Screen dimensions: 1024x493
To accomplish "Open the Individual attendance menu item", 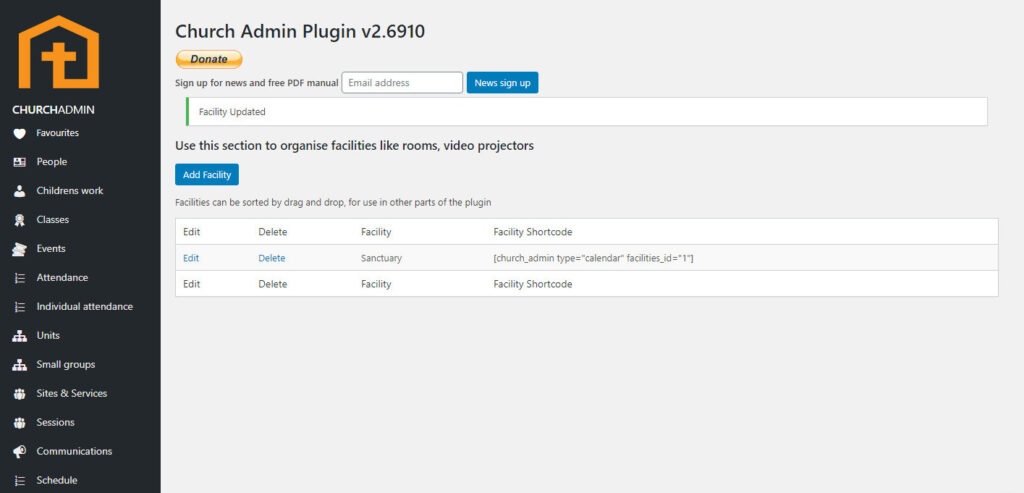I will coord(84,307).
